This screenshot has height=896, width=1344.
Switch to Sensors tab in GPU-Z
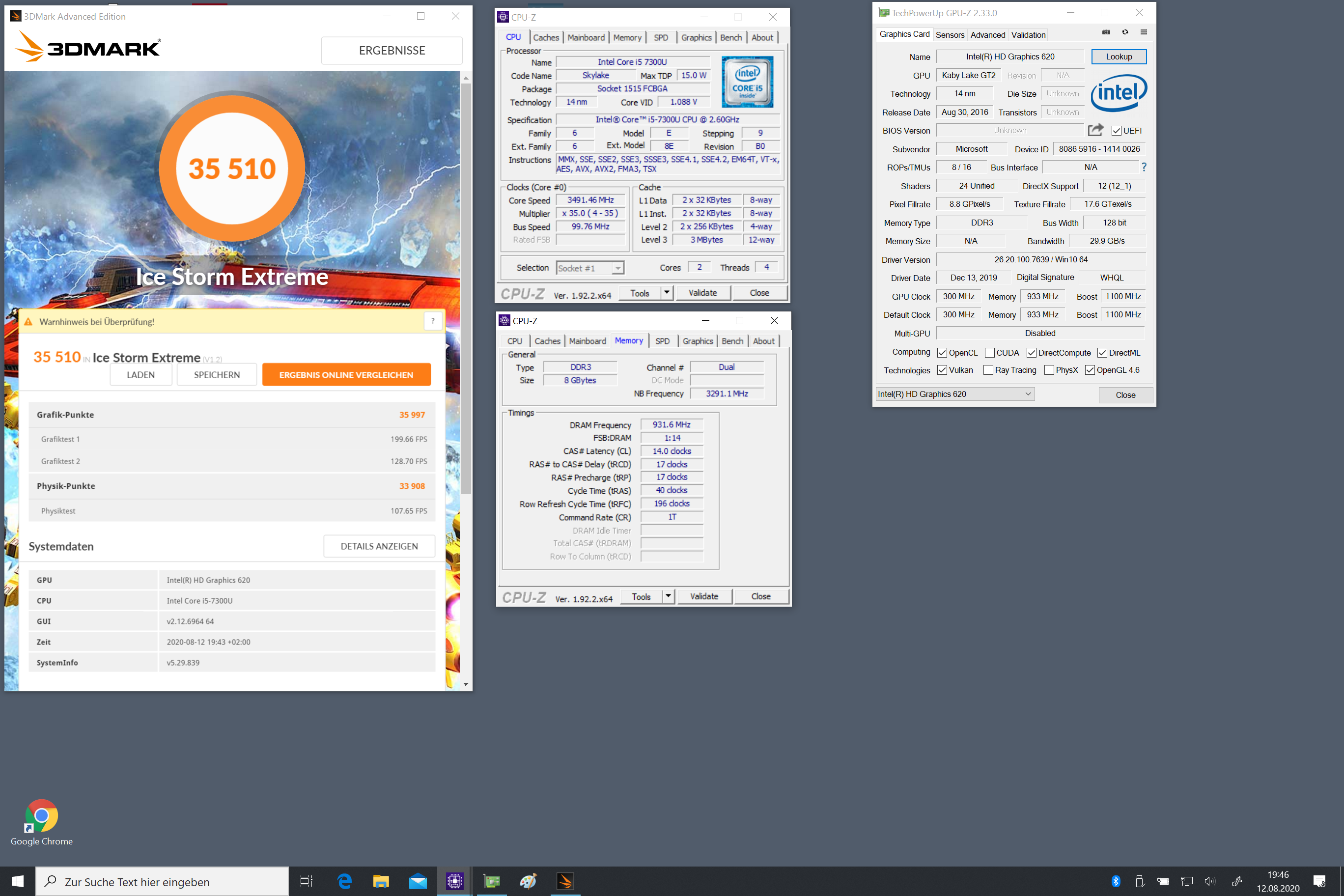pos(950,35)
